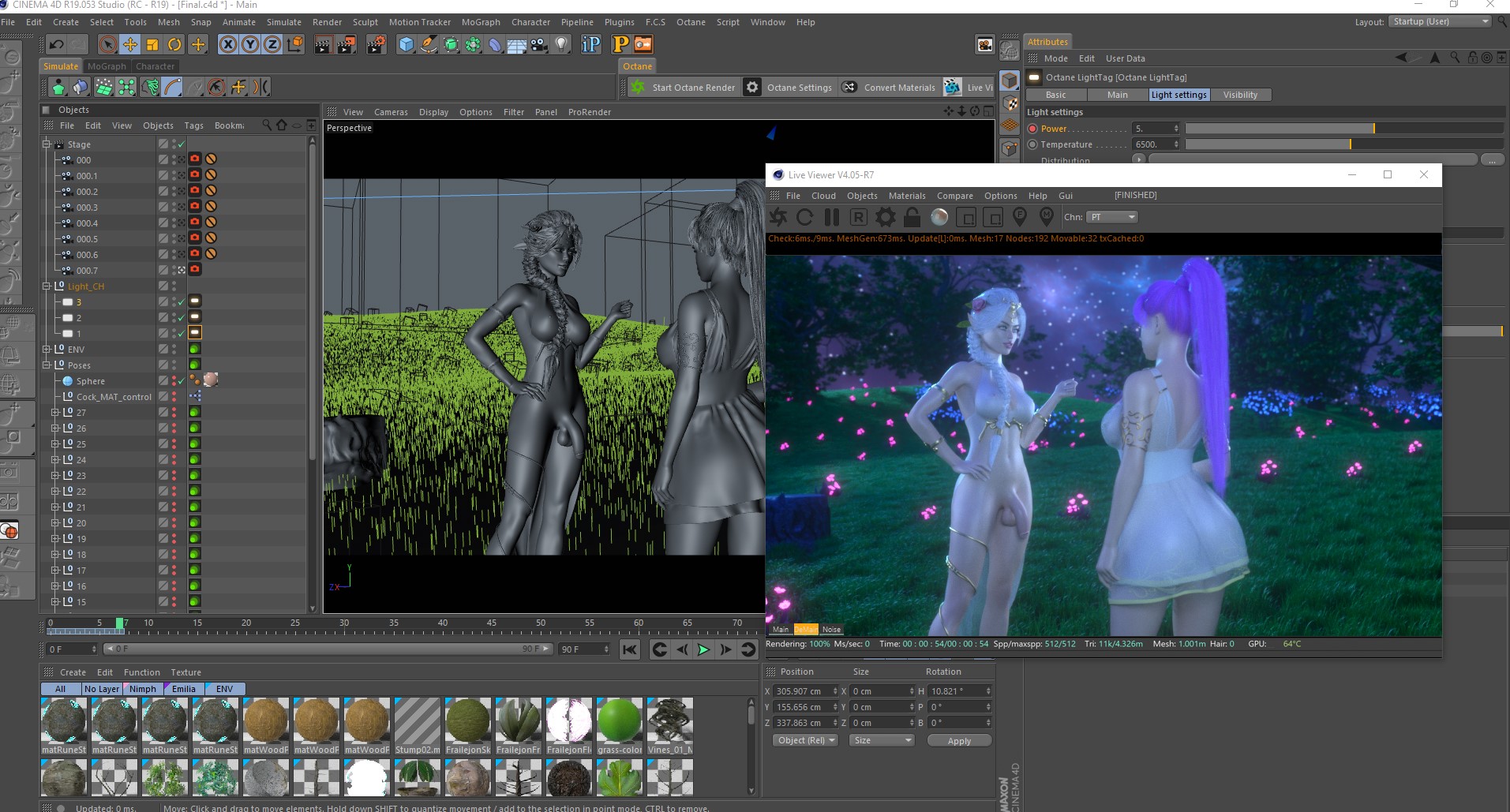Viewport: 1510px width, 812px height.
Task: Open the Simulate menu in menu bar
Action: tap(283, 22)
